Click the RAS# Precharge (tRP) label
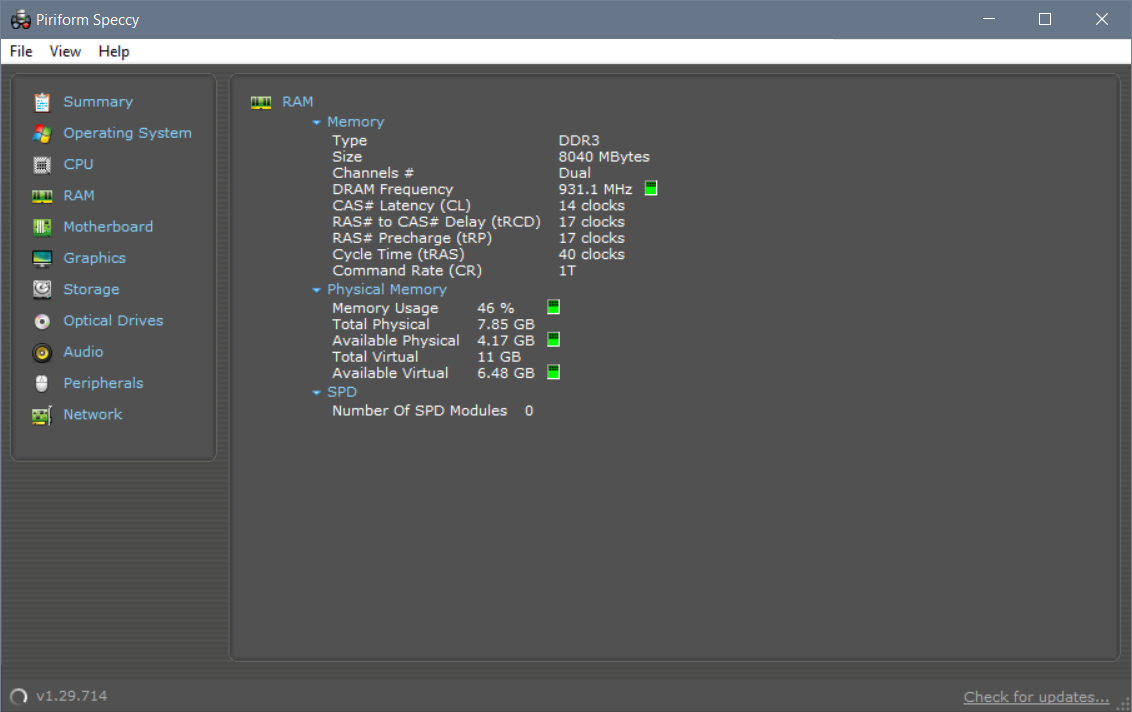The image size is (1132, 712). pyautogui.click(x=412, y=238)
